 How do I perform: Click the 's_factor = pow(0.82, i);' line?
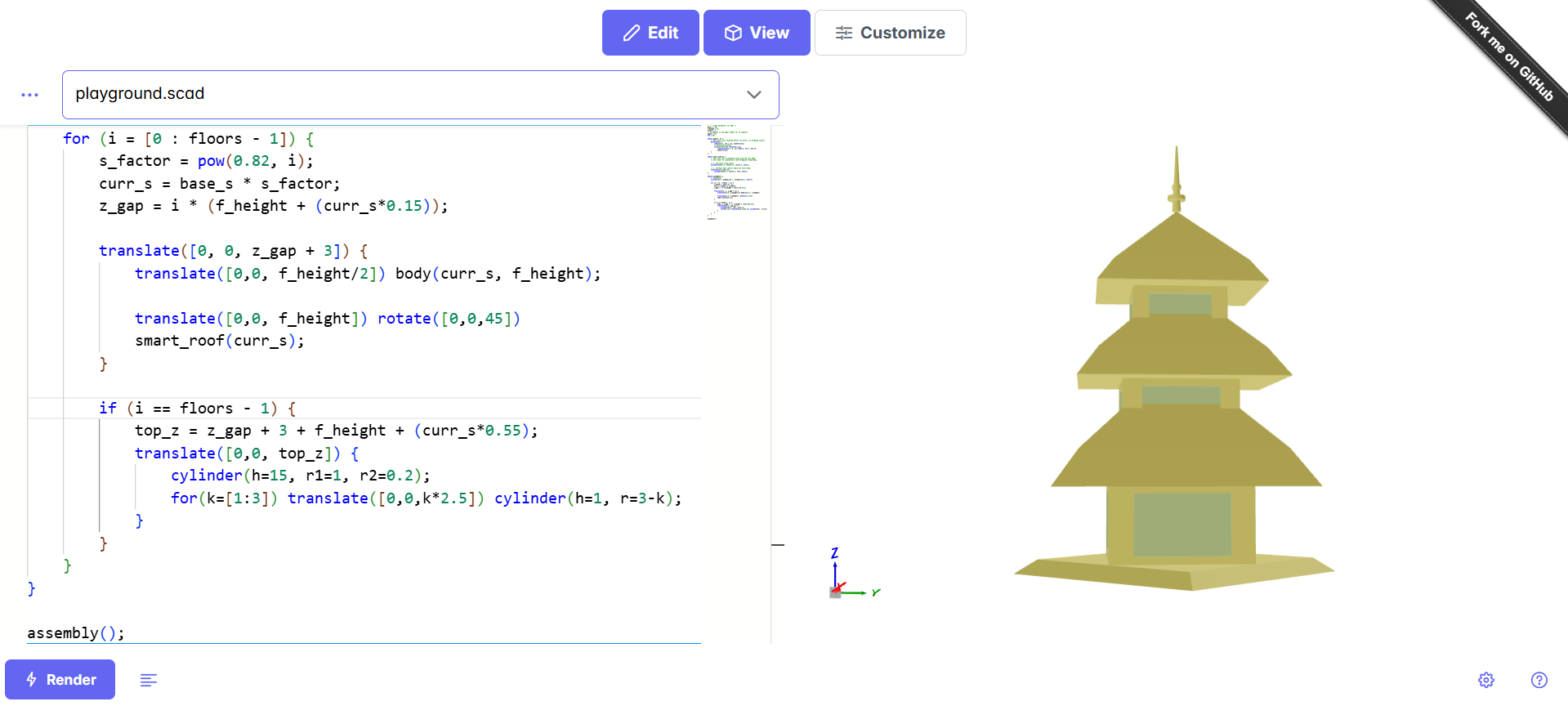coord(206,161)
